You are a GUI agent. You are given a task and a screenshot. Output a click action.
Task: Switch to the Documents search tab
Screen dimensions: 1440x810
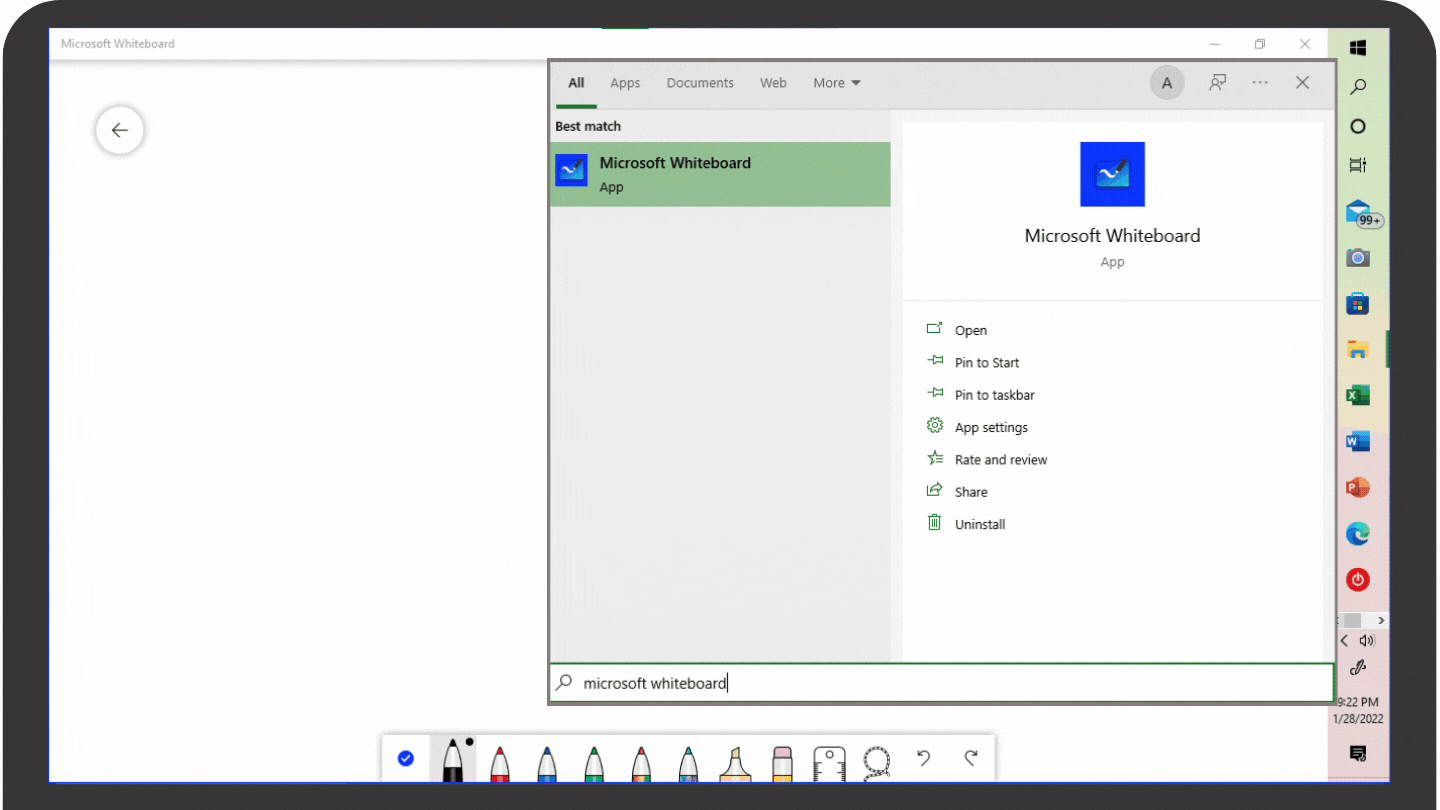700,83
